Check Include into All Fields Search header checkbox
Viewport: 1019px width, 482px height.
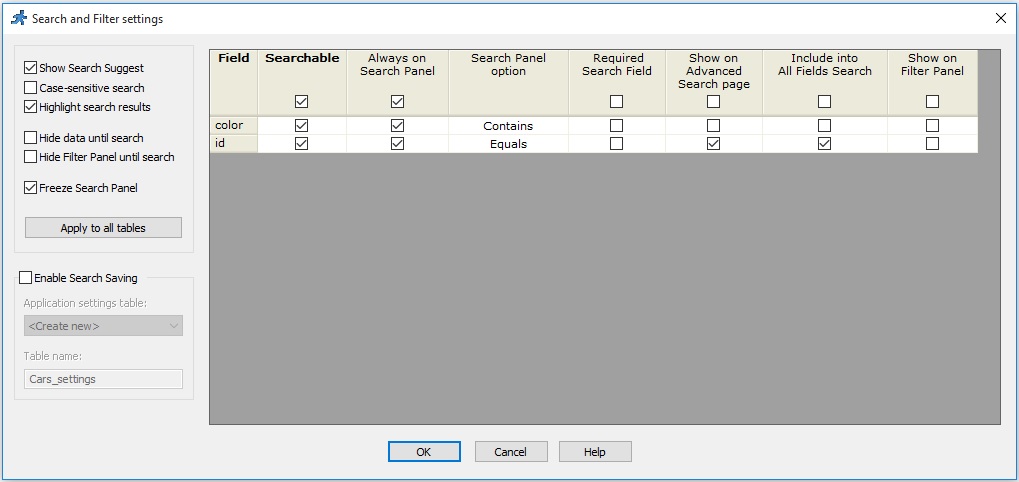(x=824, y=102)
